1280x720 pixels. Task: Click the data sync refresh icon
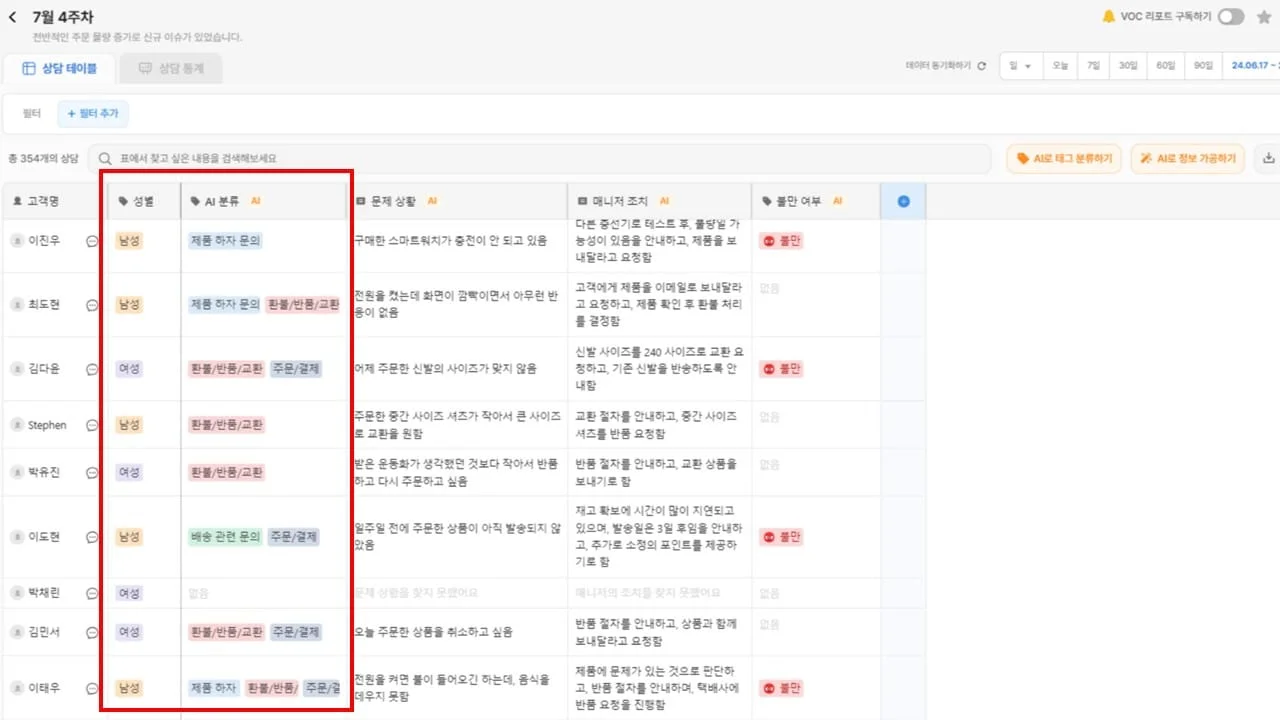[x=981, y=66]
